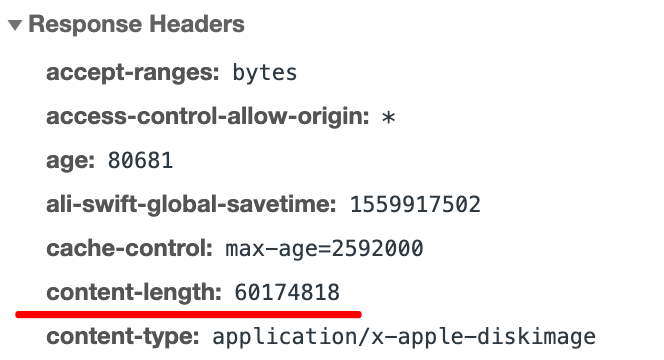The width and height of the screenshot is (664, 360).
Task: Select the content-length value 60174818
Action: 287,293
